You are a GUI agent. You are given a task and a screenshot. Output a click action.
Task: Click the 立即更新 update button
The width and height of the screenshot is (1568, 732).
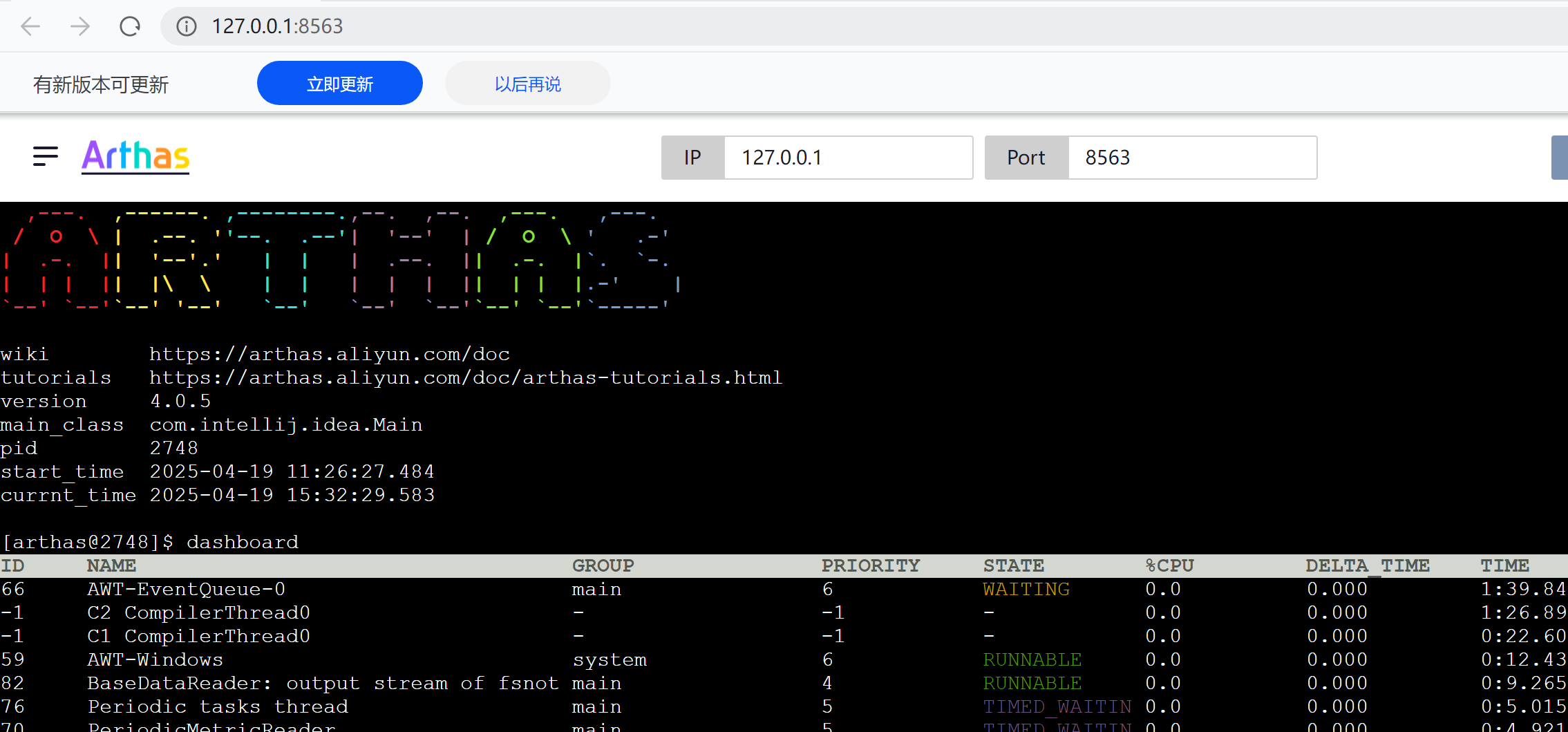pyautogui.click(x=340, y=84)
